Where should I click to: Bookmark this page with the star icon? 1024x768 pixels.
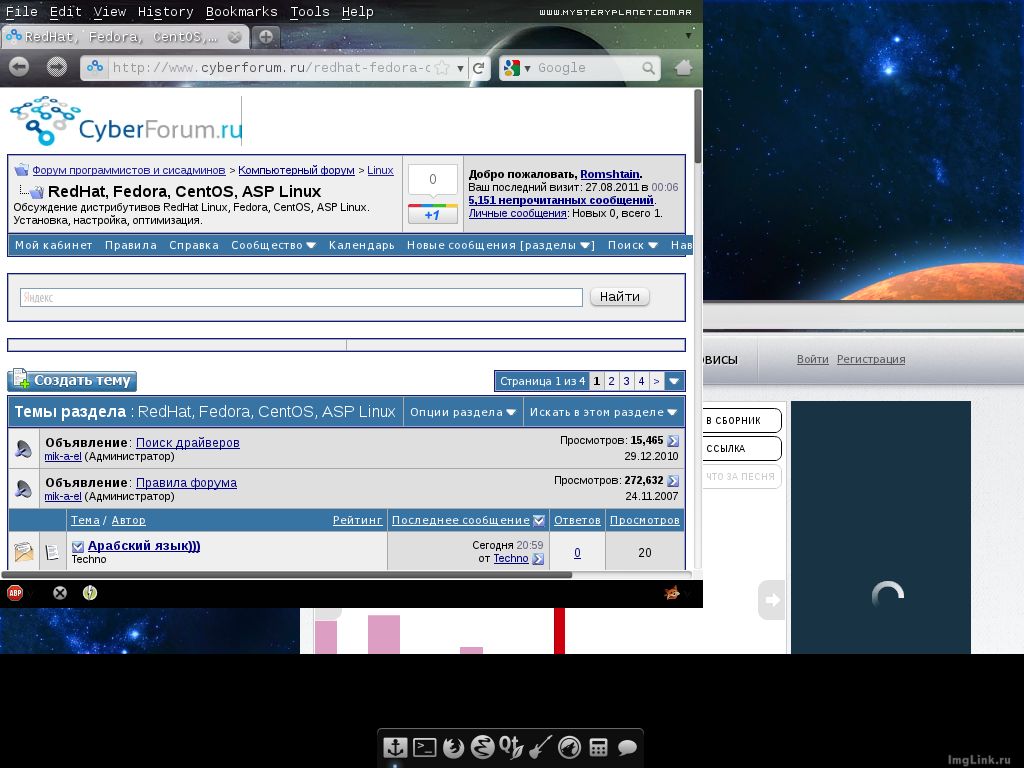442,68
